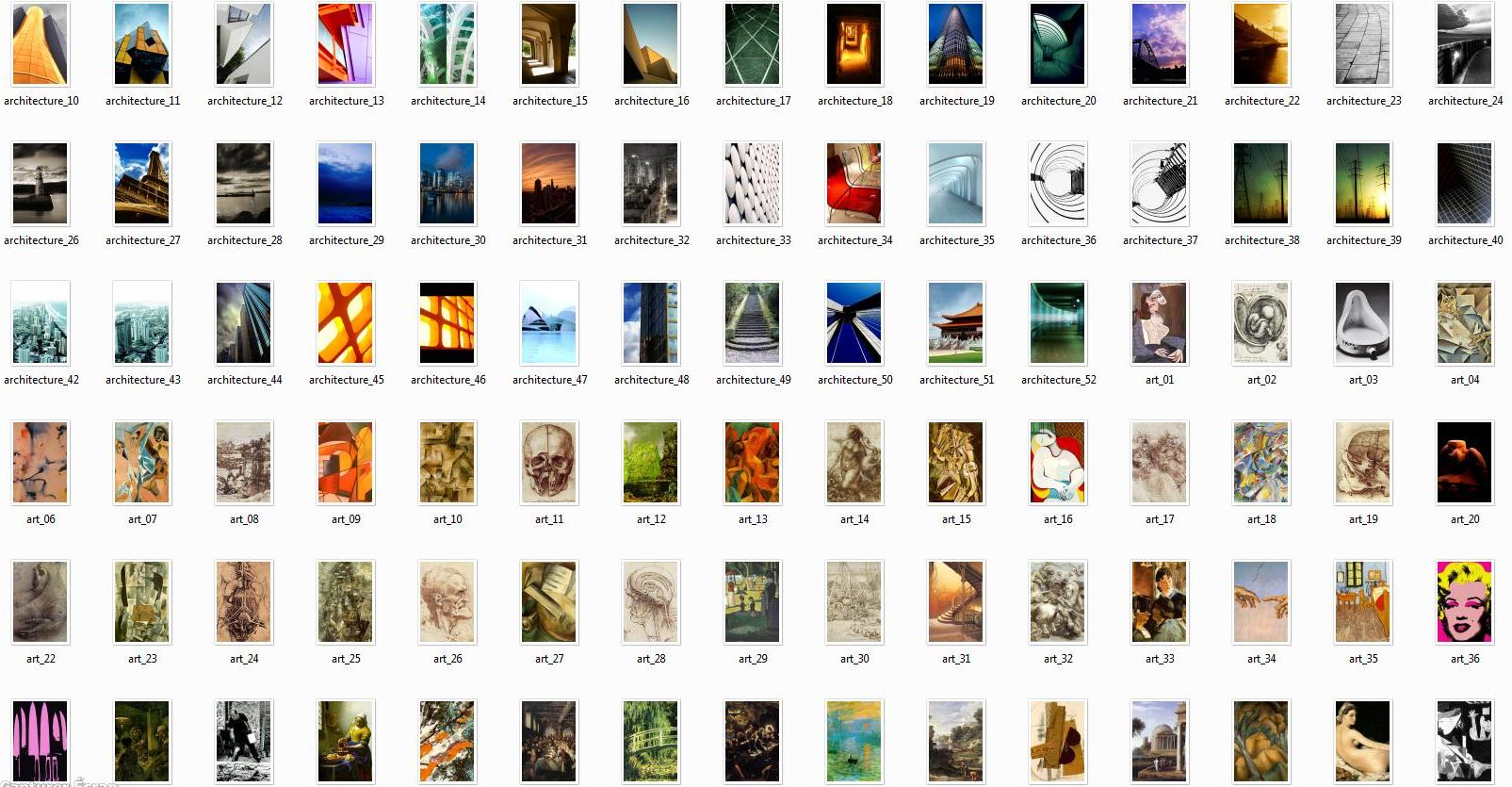This screenshot has width=1512, height=787.
Task: Select the architecture_10 thumbnail
Action: [x=41, y=44]
